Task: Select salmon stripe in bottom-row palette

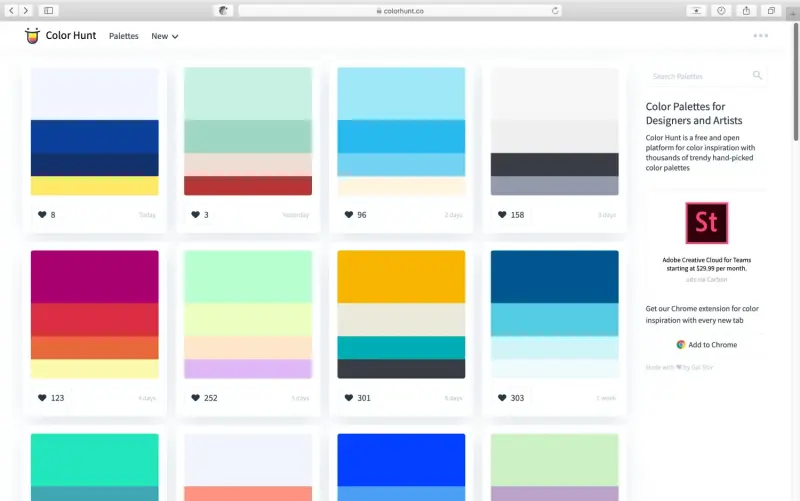Action: (x=248, y=494)
